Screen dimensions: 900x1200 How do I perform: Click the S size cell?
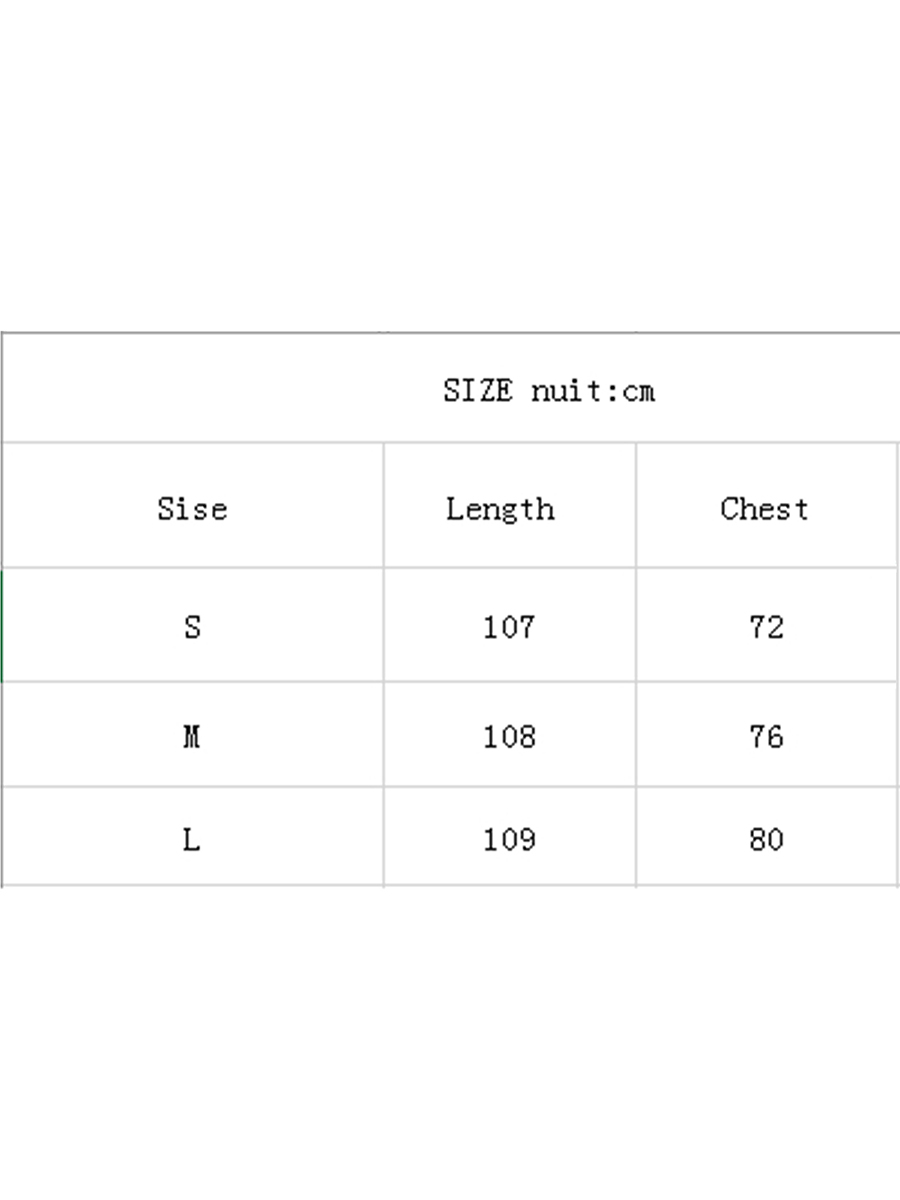point(193,625)
